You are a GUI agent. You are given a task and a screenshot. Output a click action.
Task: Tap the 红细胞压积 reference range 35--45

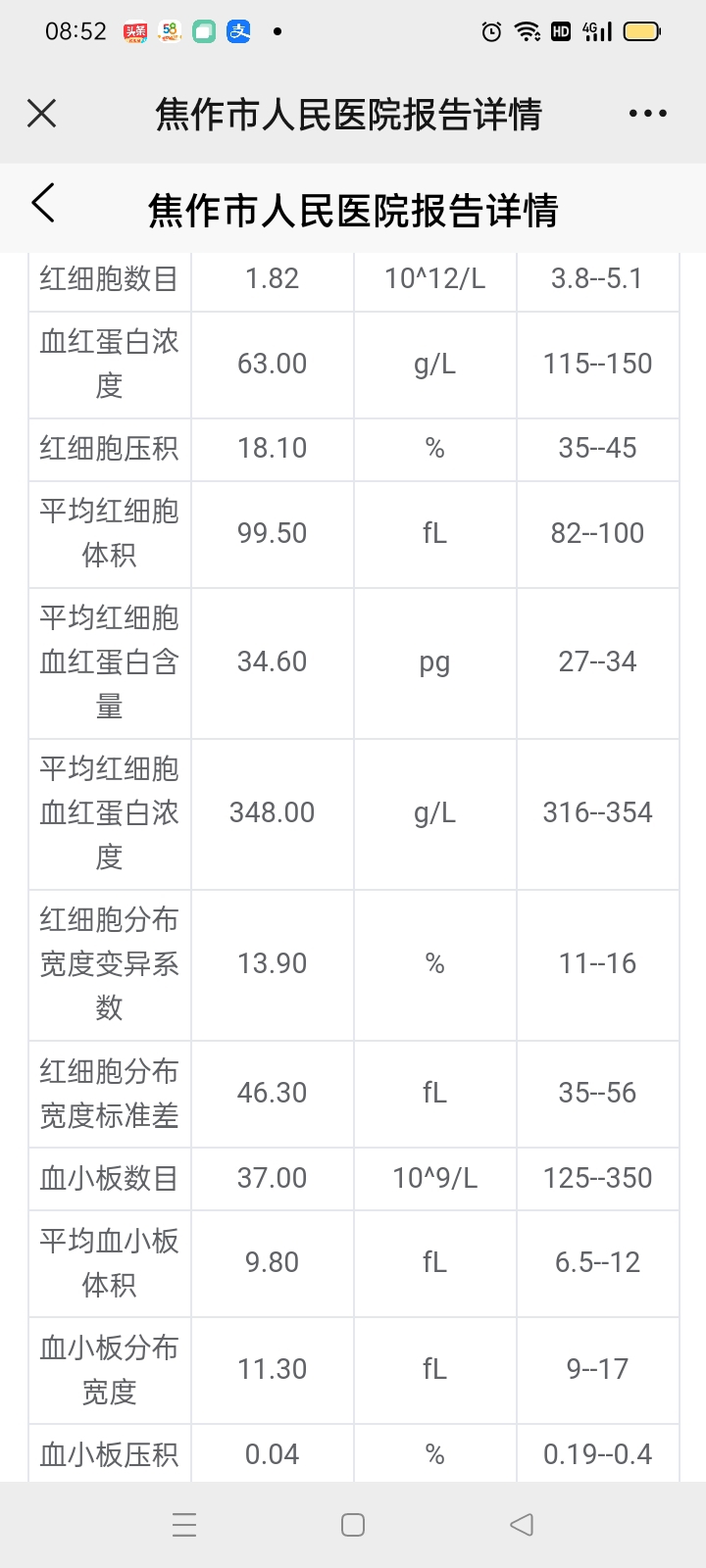point(597,448)
